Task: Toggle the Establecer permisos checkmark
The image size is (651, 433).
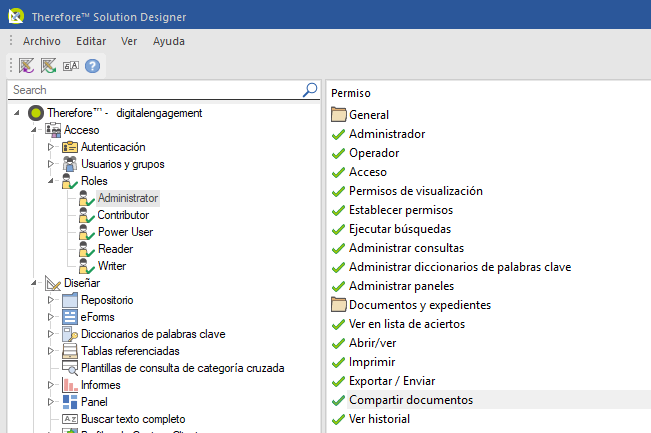Action: pyautogui.click(x=338, y=210)
